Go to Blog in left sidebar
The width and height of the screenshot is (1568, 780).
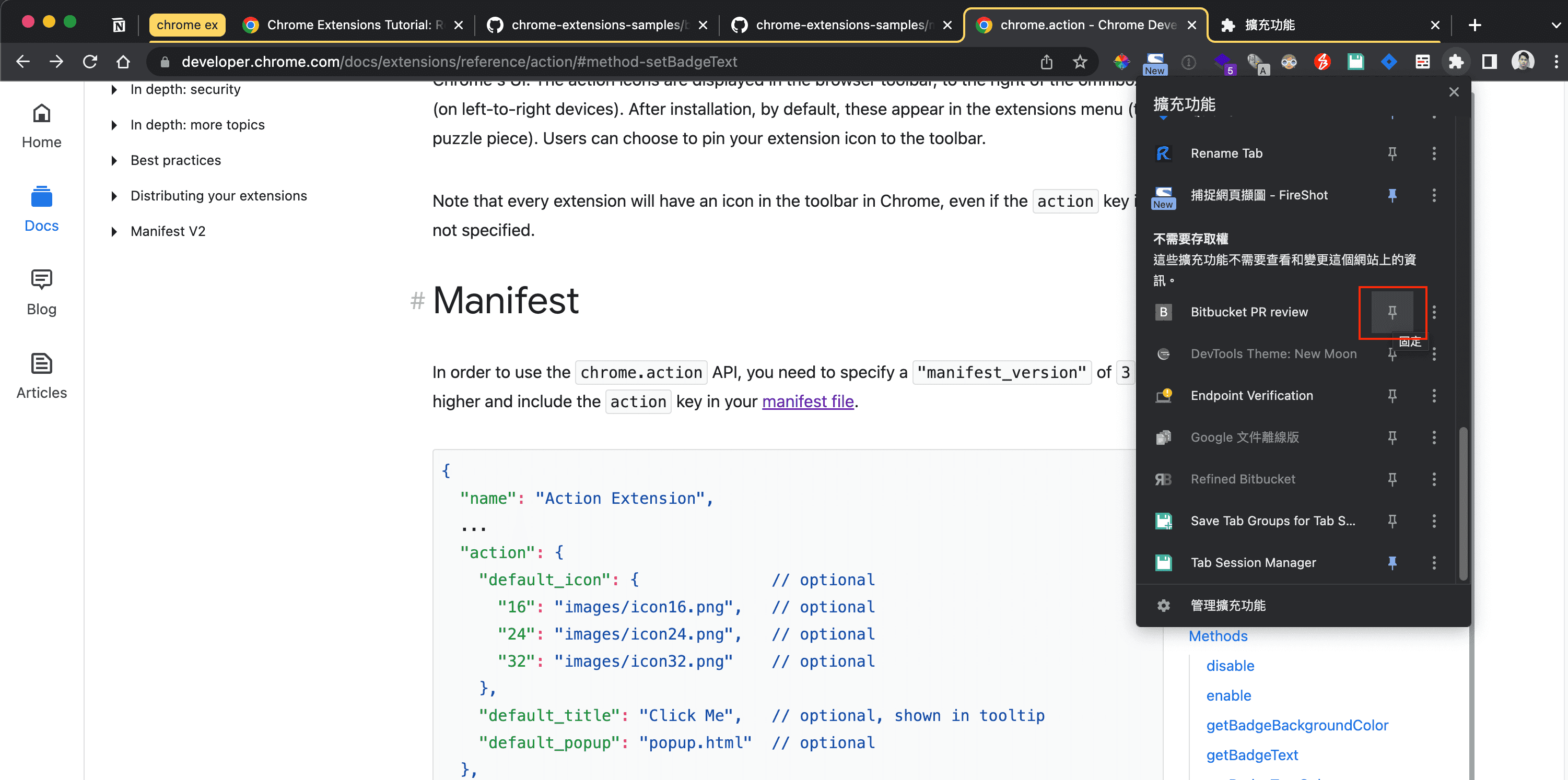click(x=41, y=293)
